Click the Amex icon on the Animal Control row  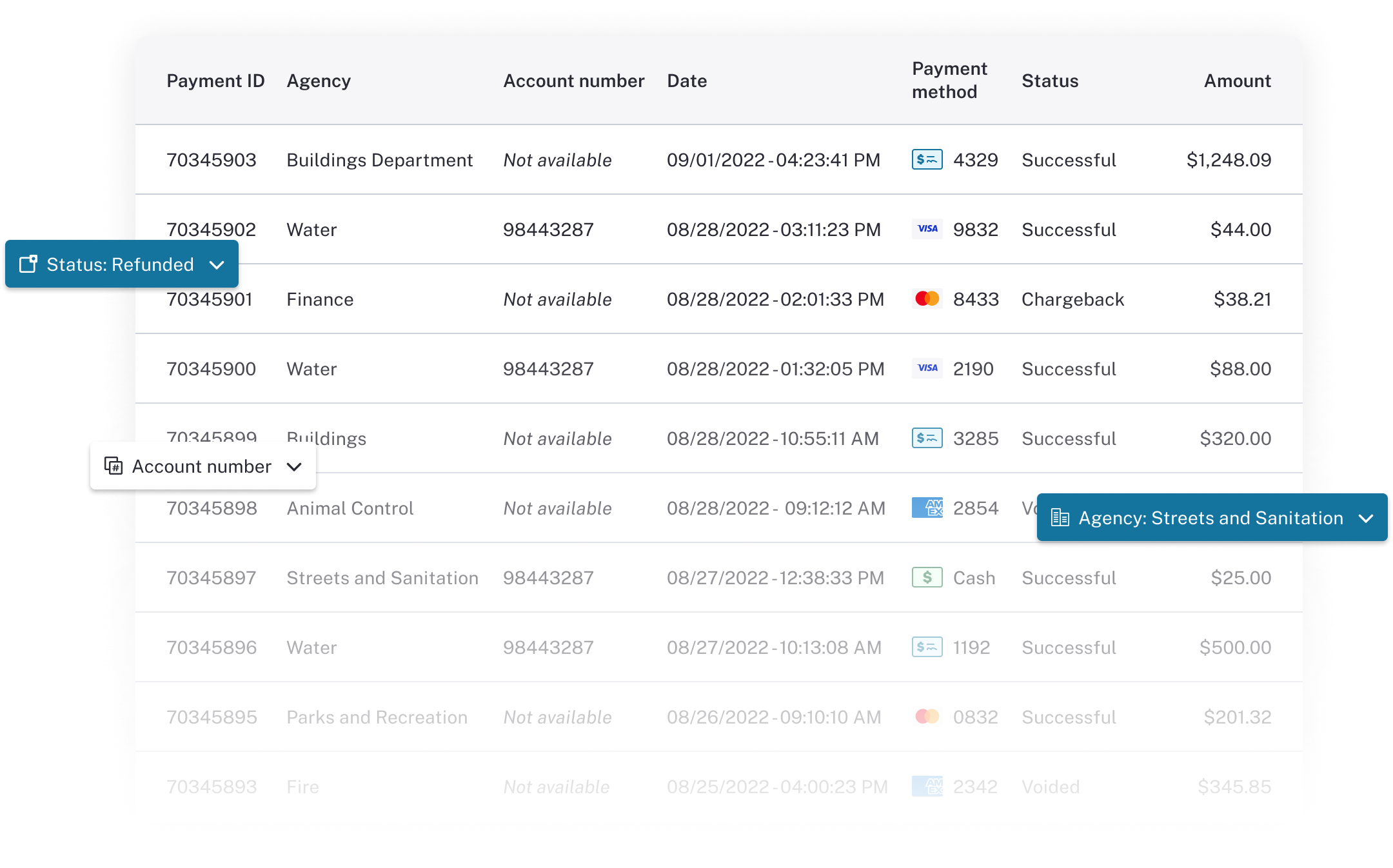tap(927, 508)
